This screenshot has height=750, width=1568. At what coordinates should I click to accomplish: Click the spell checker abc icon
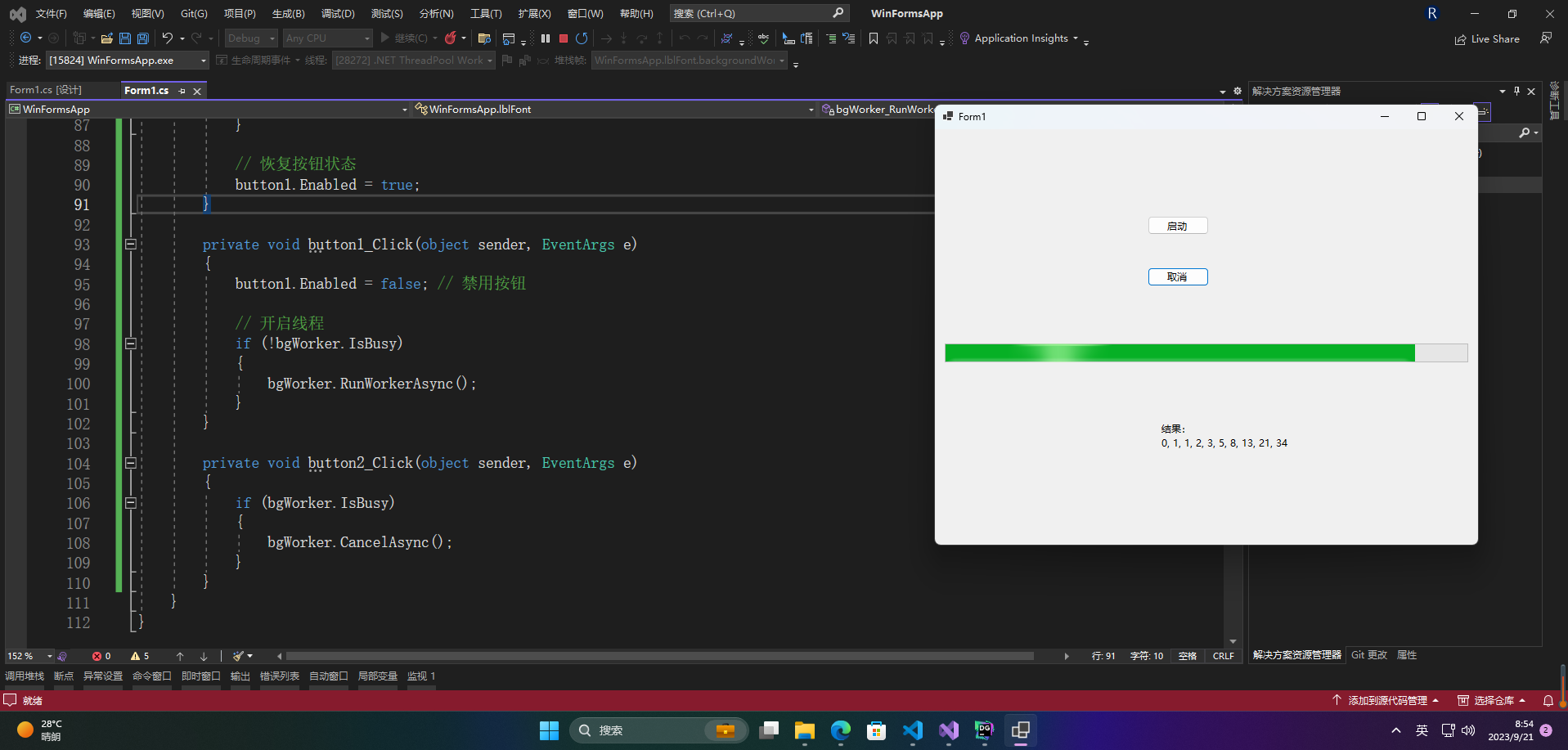(763, 38)
